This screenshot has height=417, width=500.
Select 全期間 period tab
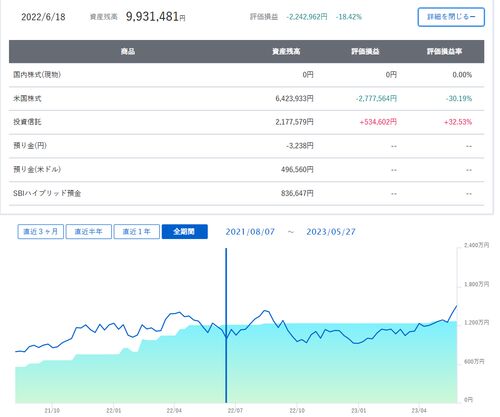[185, 231]
